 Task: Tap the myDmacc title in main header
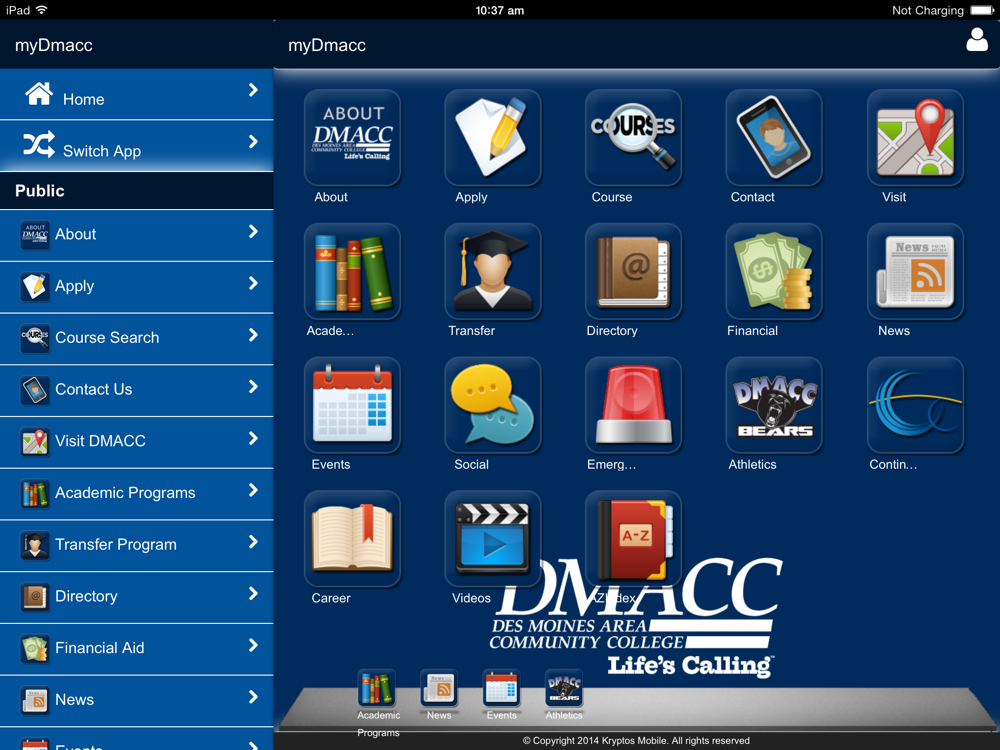(327, 45)
